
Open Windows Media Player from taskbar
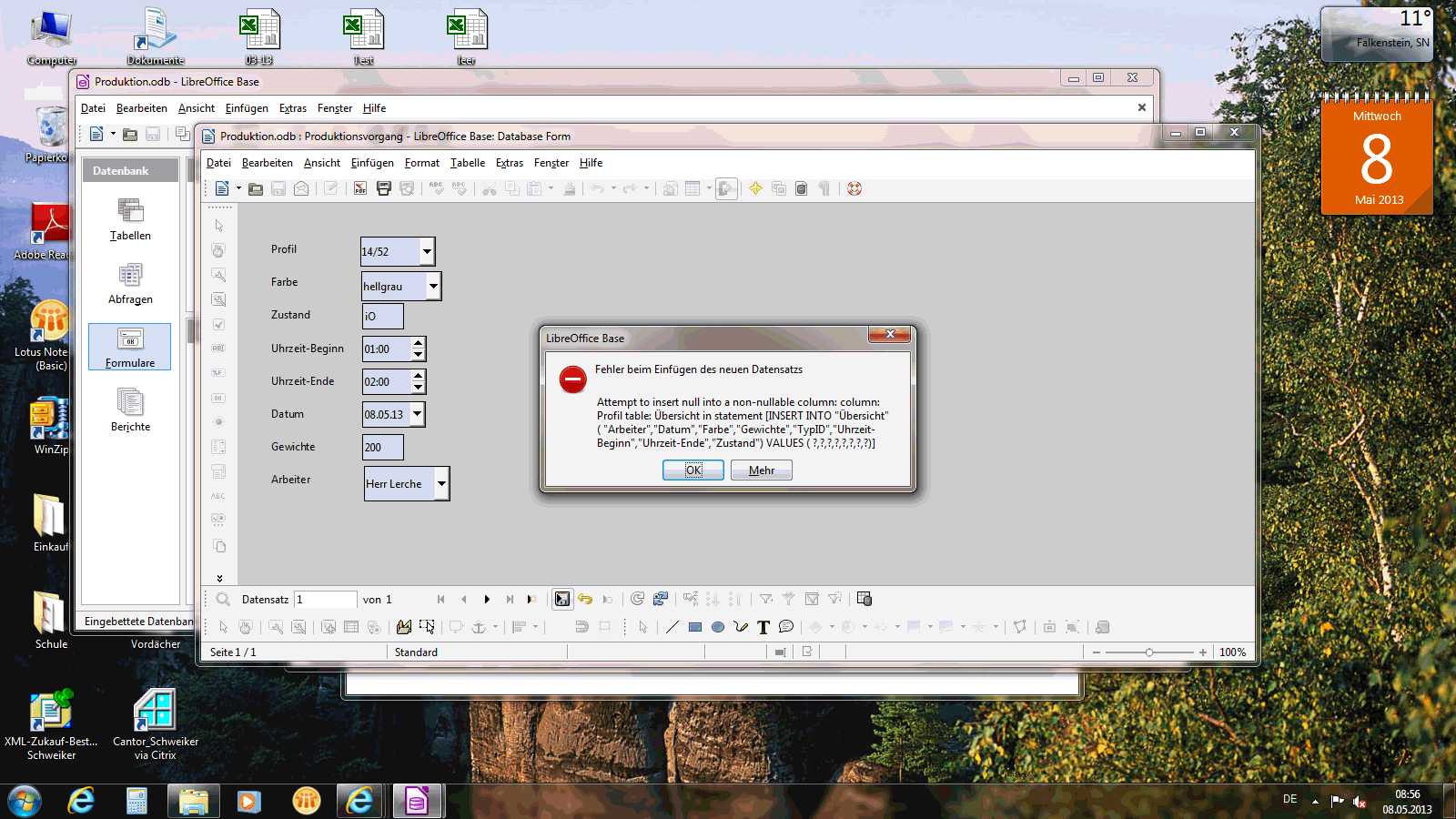248,801
